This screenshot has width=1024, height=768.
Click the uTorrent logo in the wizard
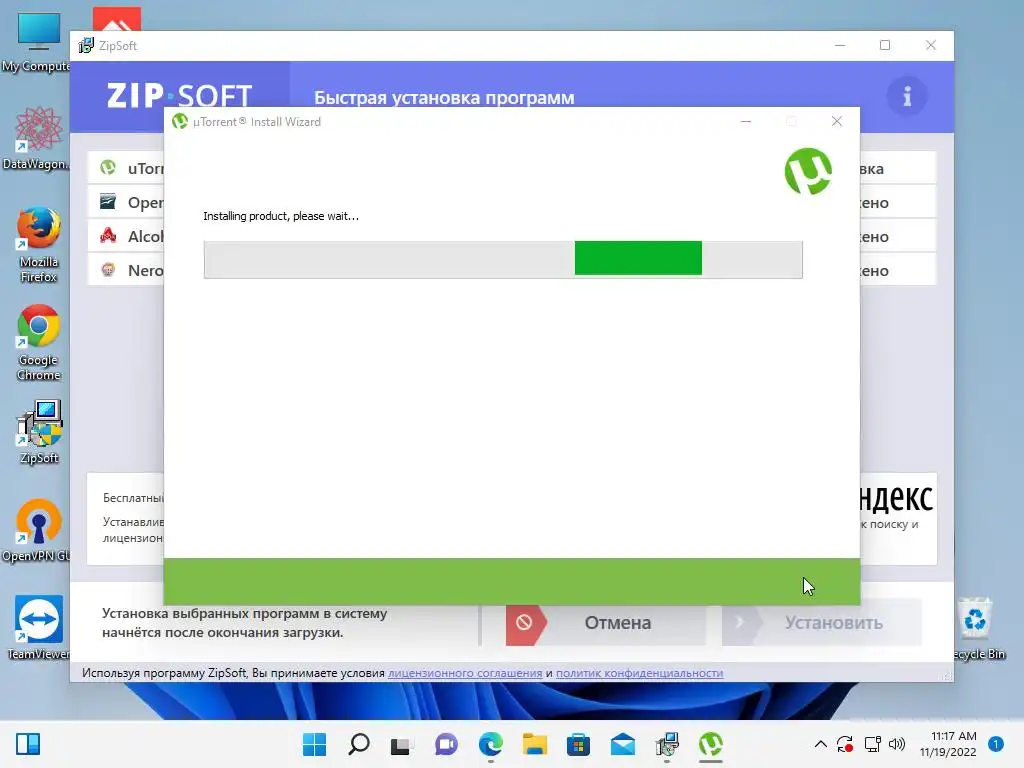(x=808, y=171)
